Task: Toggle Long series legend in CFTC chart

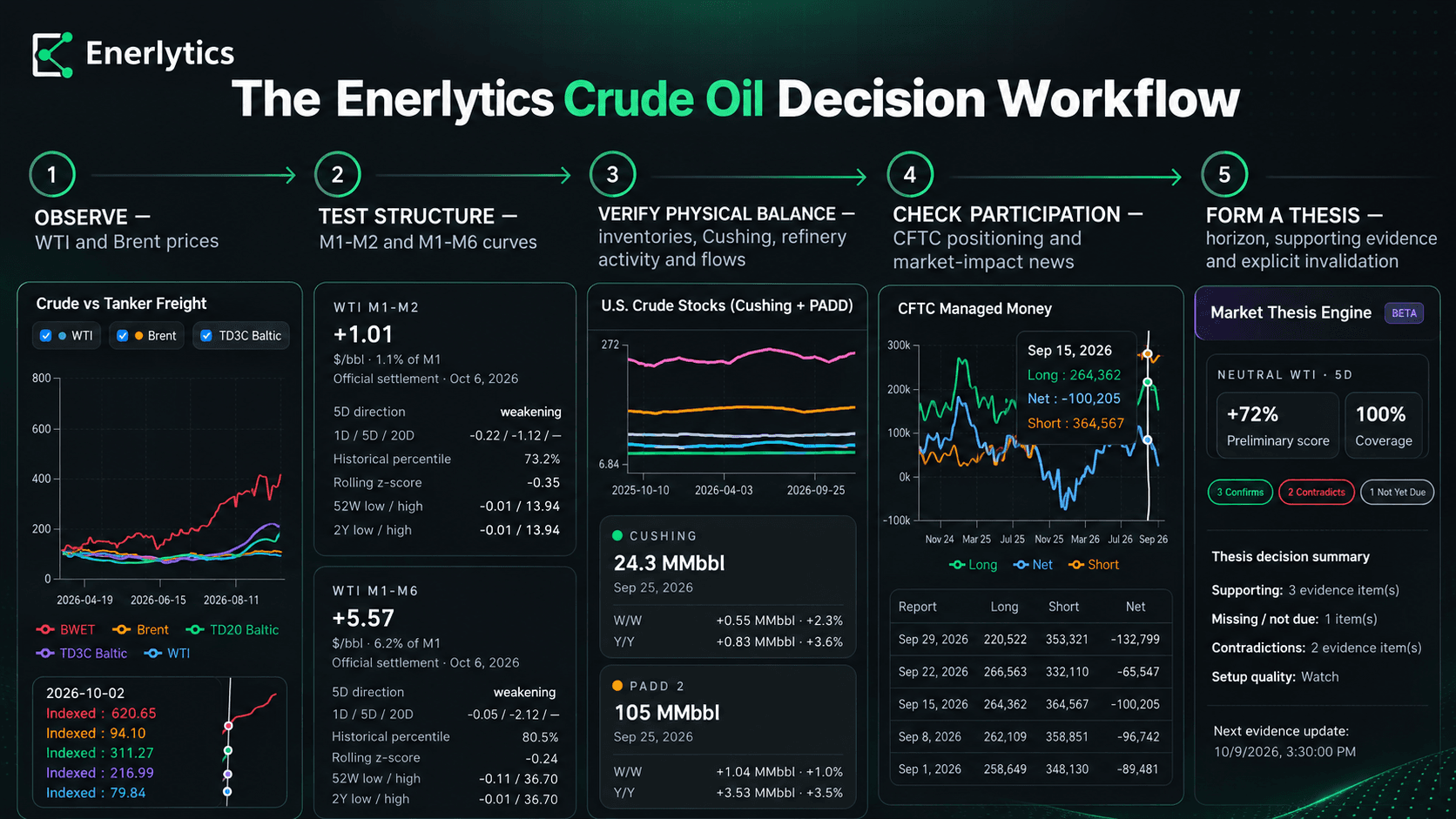Action: [x=974, y=565]
